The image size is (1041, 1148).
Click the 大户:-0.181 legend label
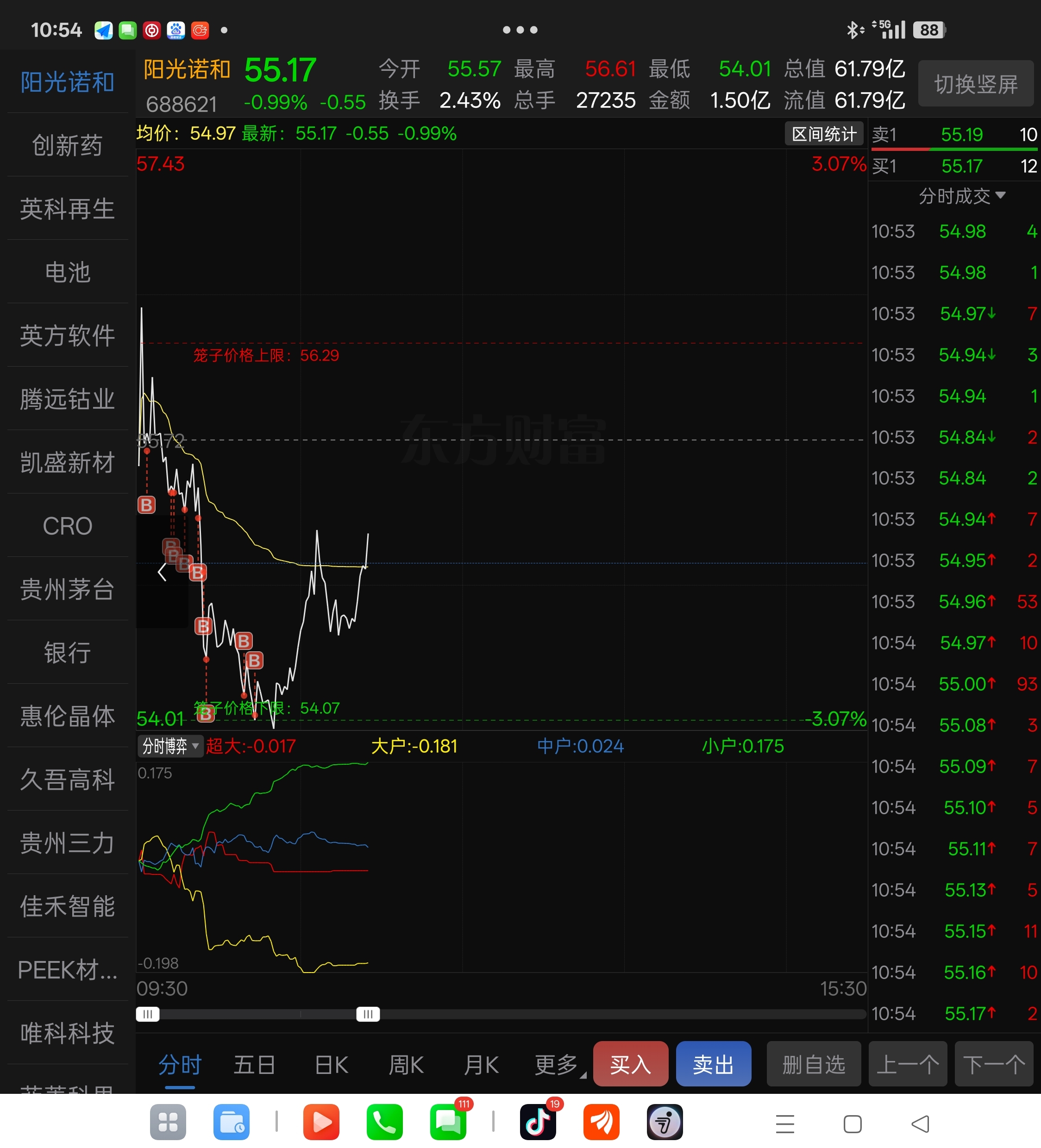point(414,745)
